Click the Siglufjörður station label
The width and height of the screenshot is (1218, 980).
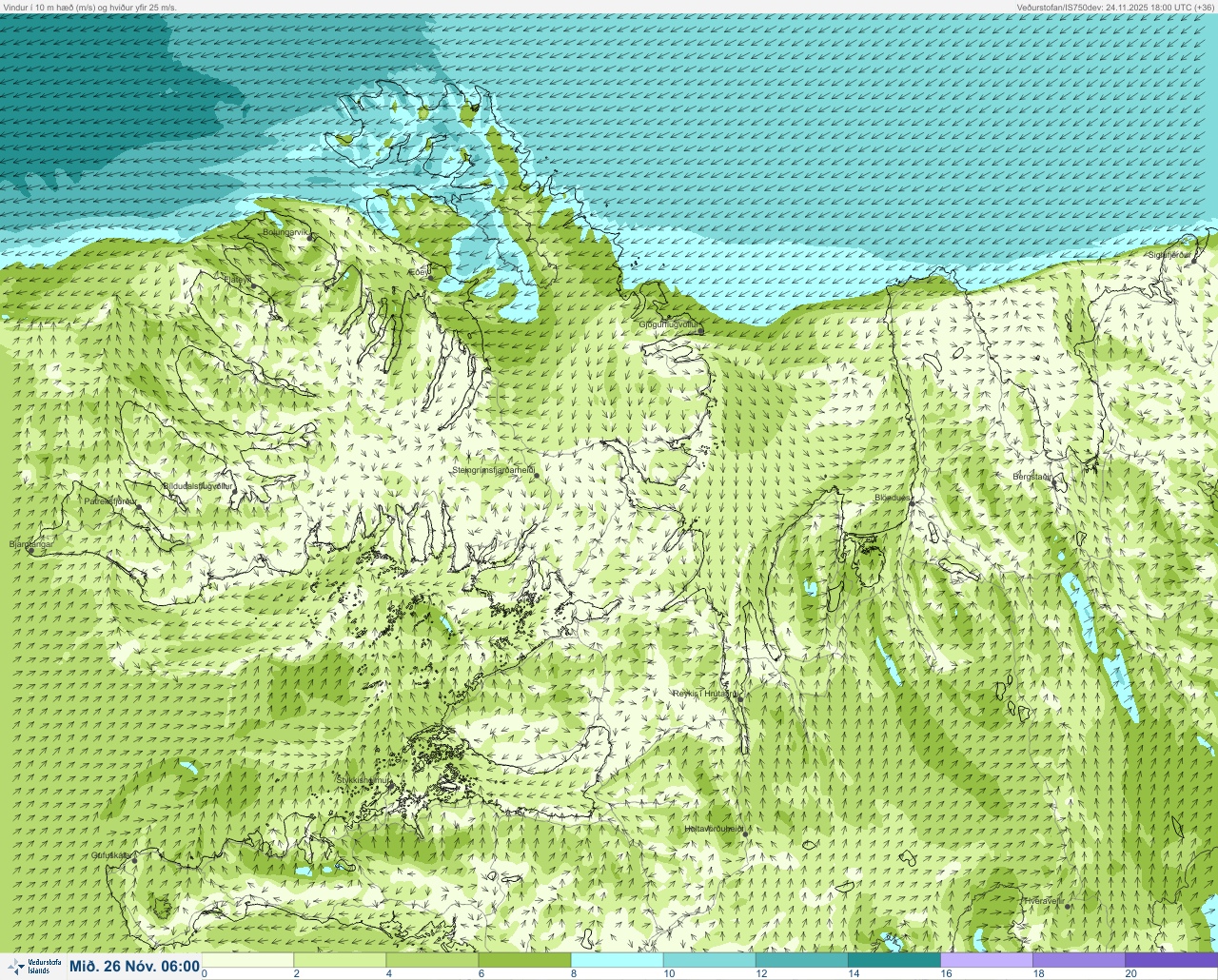[x=1169, y=255]
